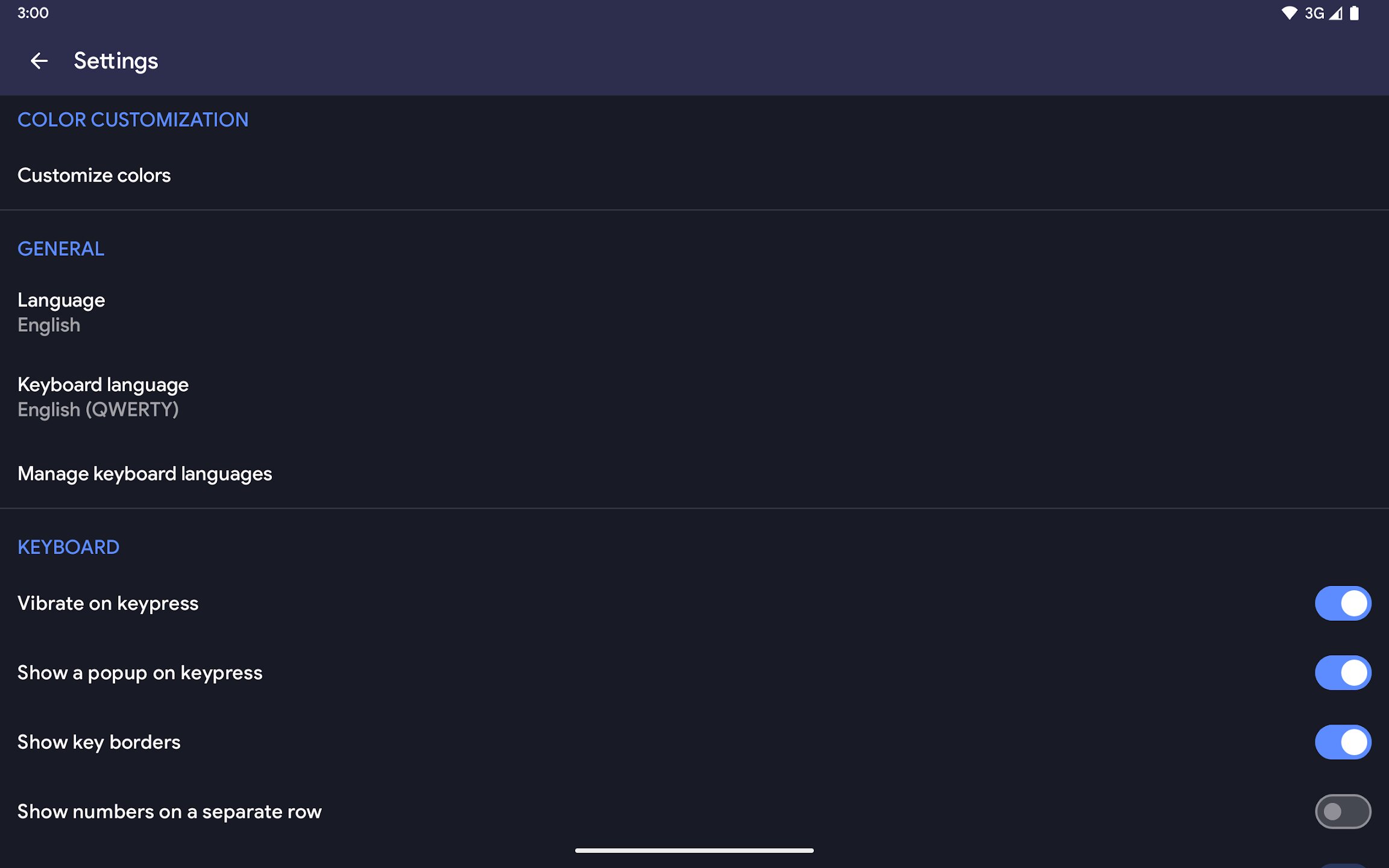This screenshot has height=868, width=1389.
Task: Open Customize colors
Action: coord(94,175)
